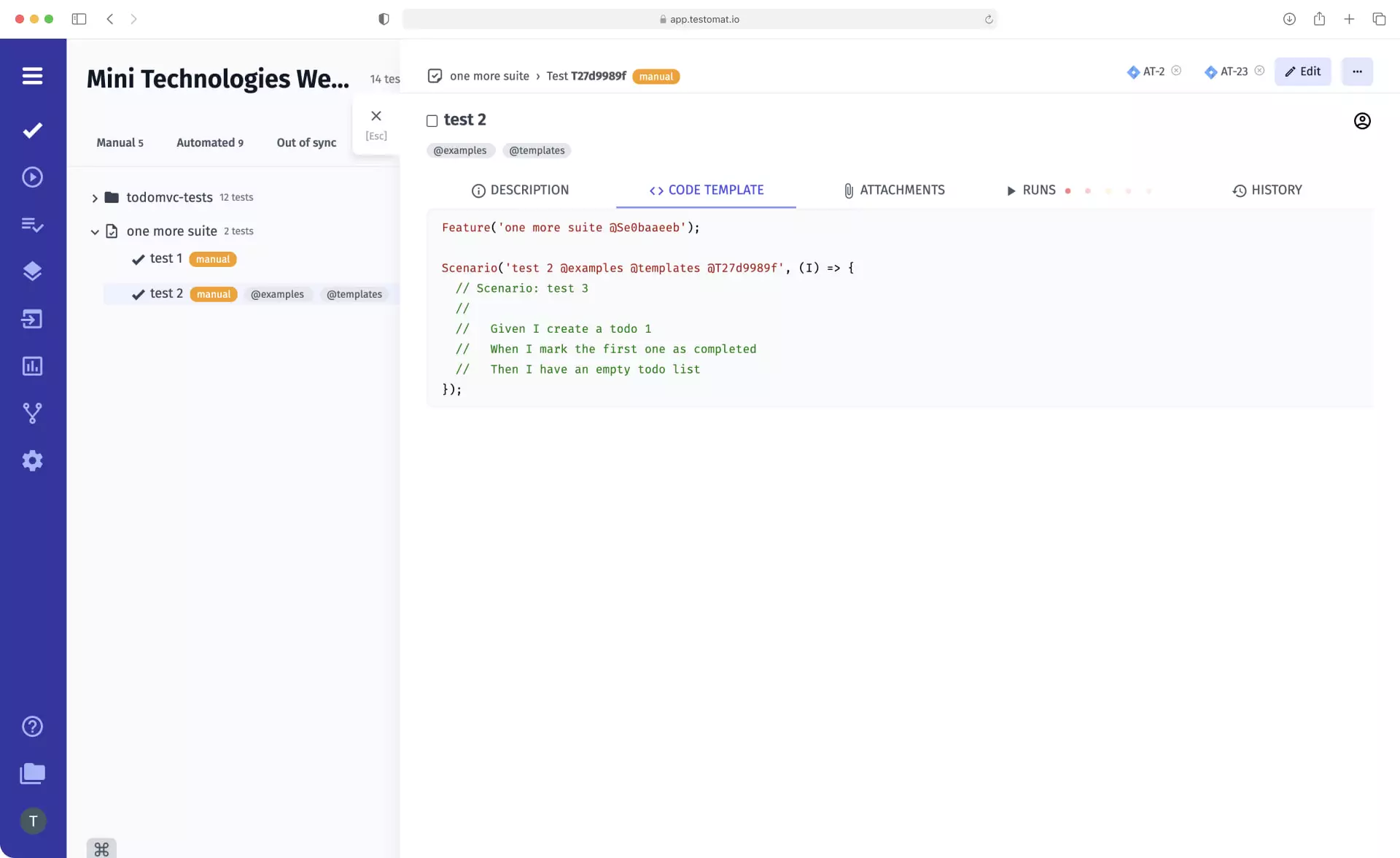
Task: Select the Automated 9 filter
Action: click(x=210, y=142)
